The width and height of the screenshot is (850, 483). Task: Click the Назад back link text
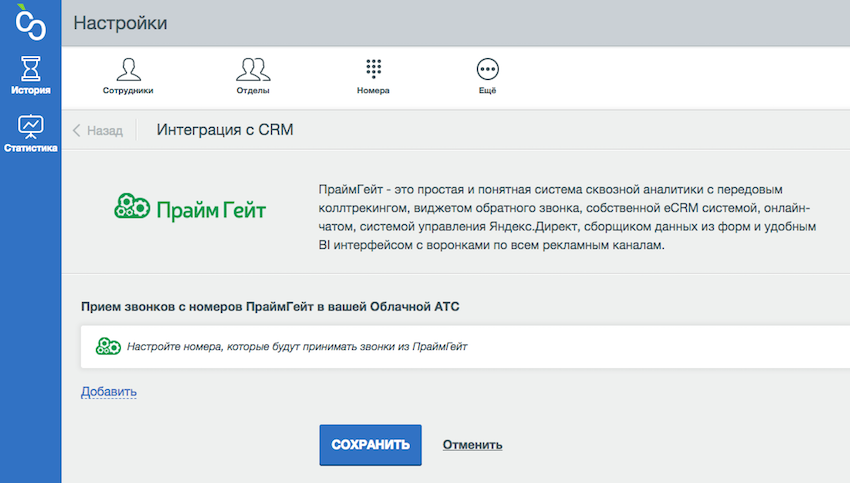(105, 131)
